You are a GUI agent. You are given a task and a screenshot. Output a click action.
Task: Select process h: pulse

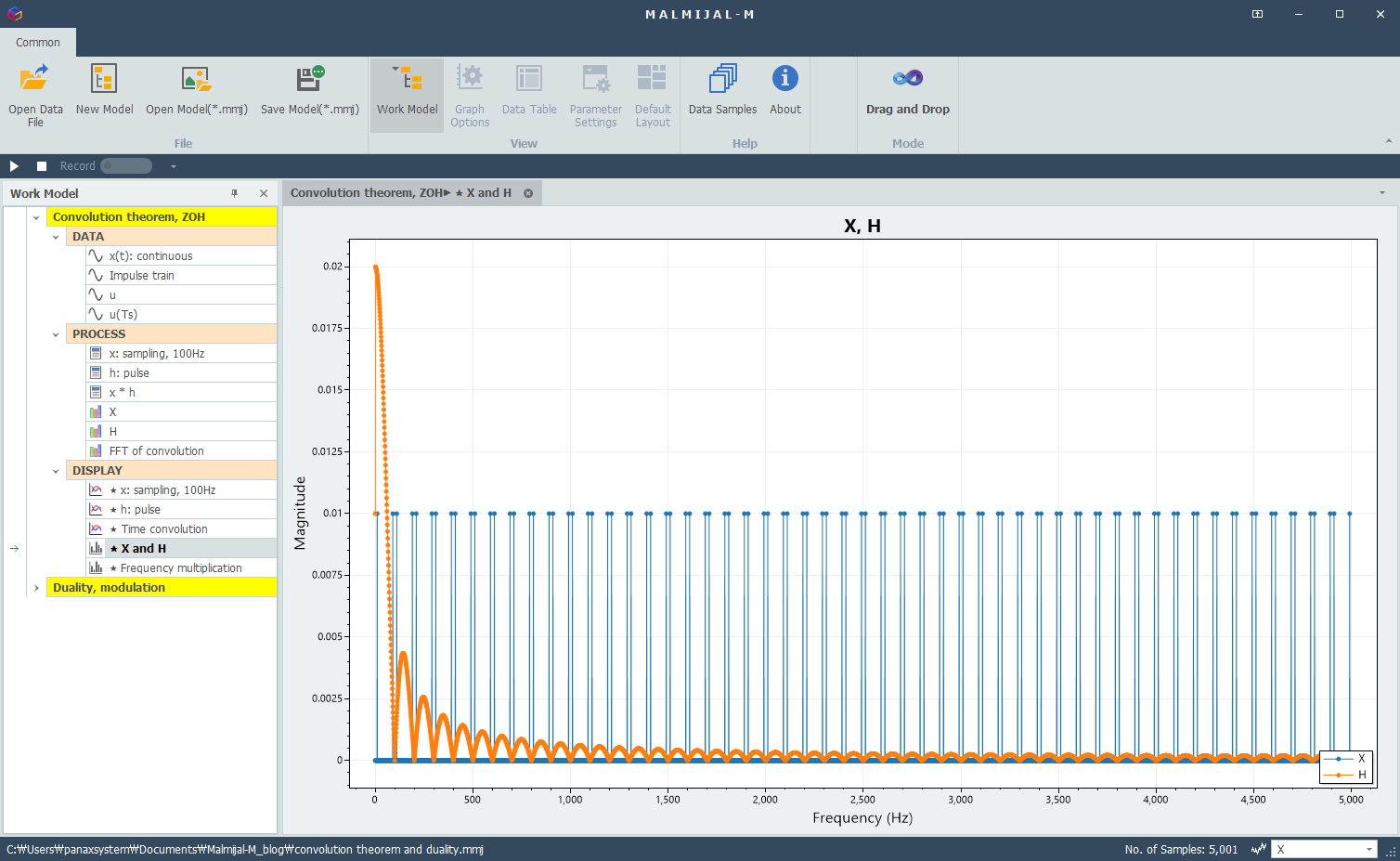[181, 372]
